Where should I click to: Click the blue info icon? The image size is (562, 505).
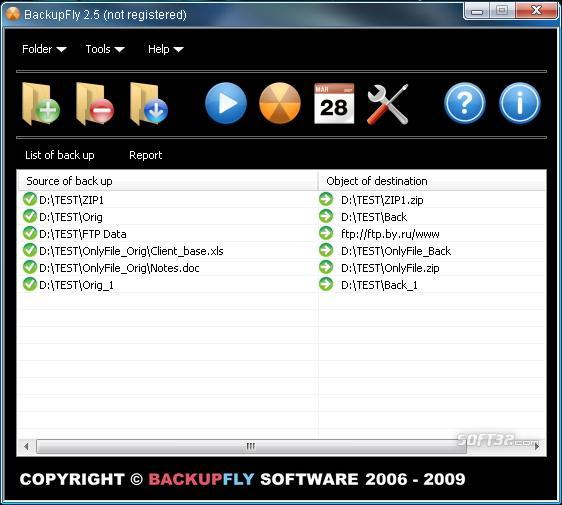pos(519,103)
